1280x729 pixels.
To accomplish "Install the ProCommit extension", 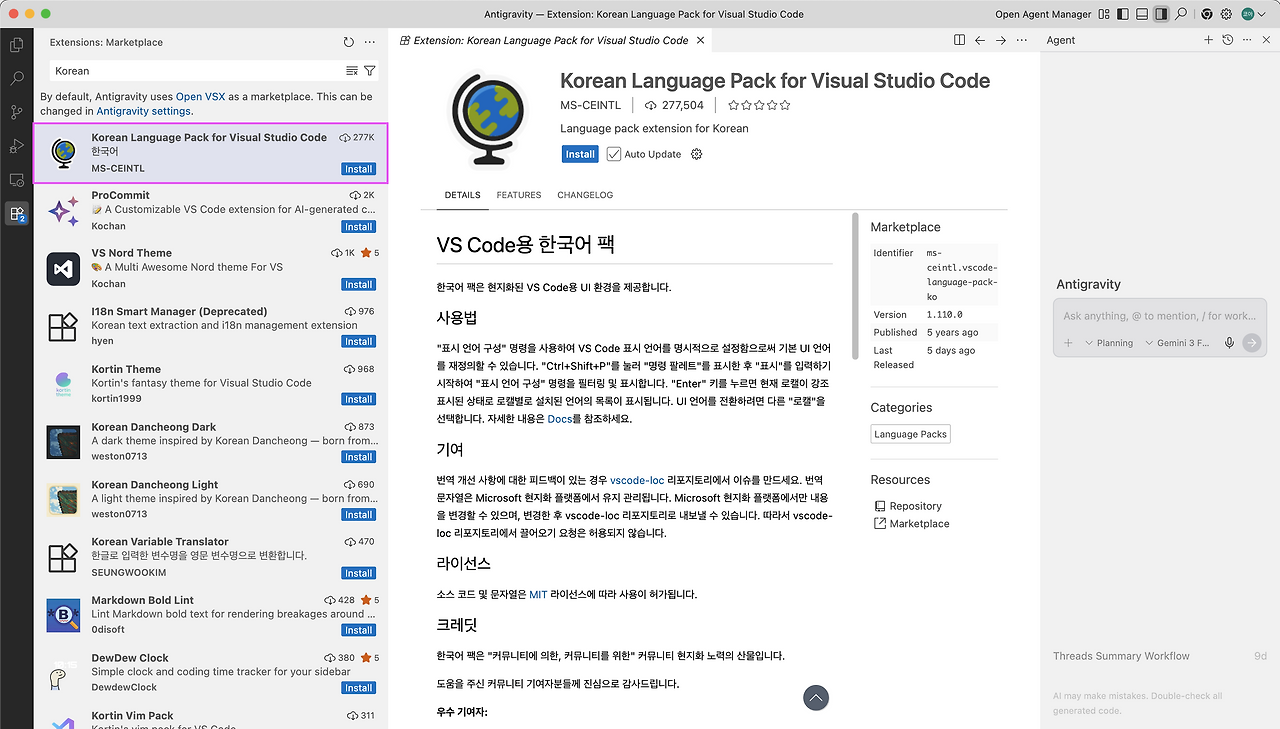I will [x=359, y=227].
